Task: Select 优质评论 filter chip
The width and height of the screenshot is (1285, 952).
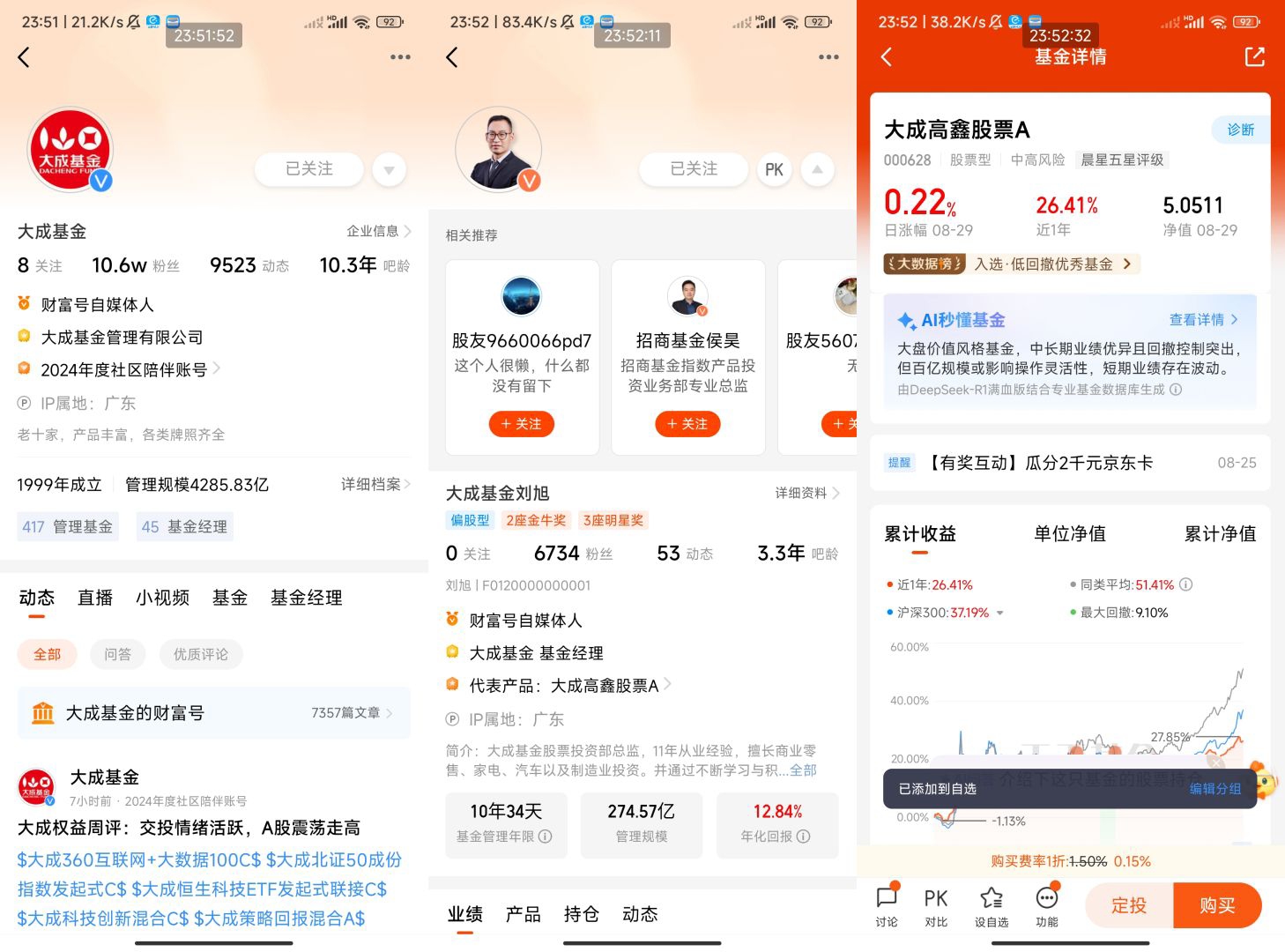Action: point(200,654)
